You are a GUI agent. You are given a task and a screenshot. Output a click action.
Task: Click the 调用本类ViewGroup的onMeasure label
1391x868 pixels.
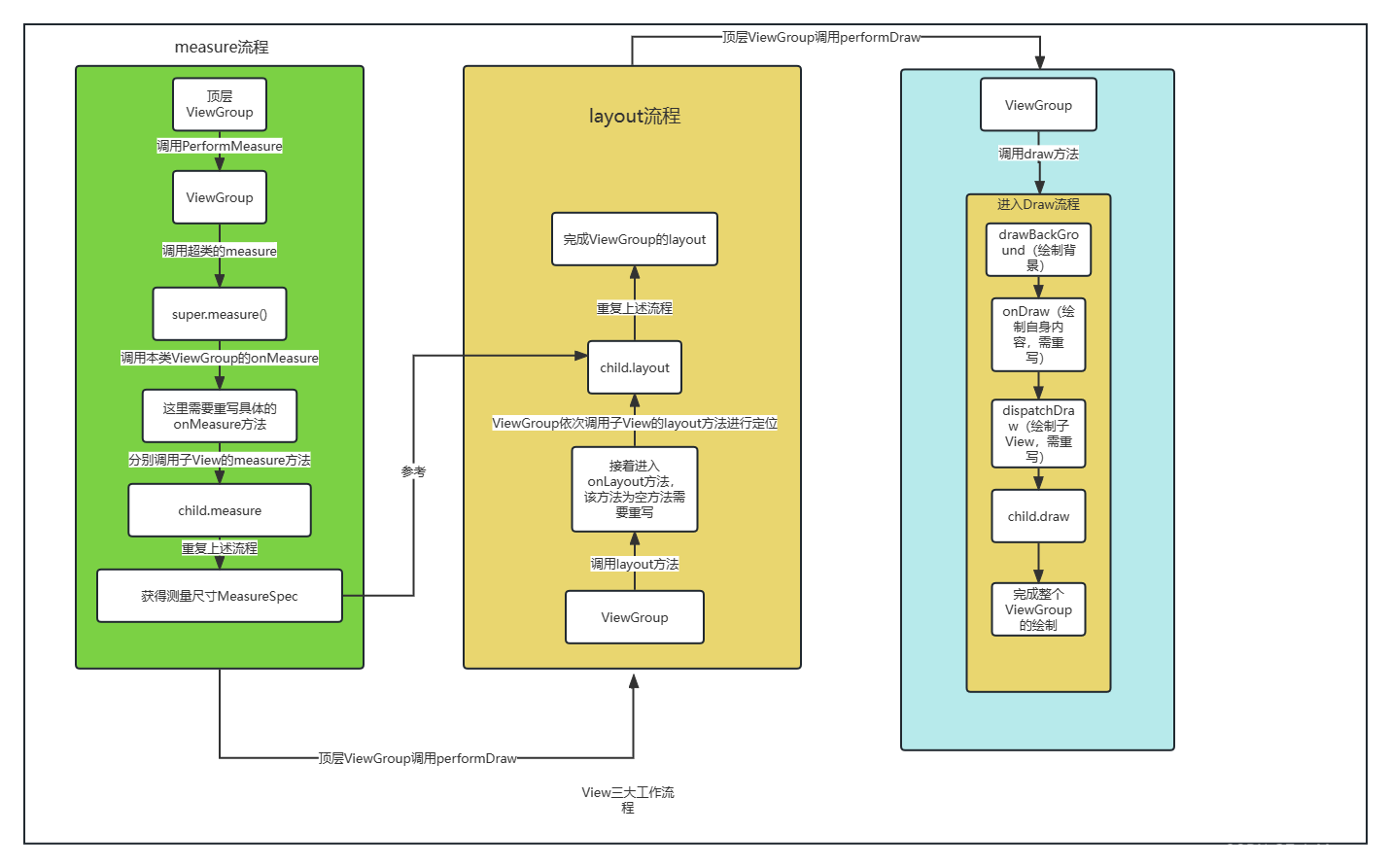220,358
